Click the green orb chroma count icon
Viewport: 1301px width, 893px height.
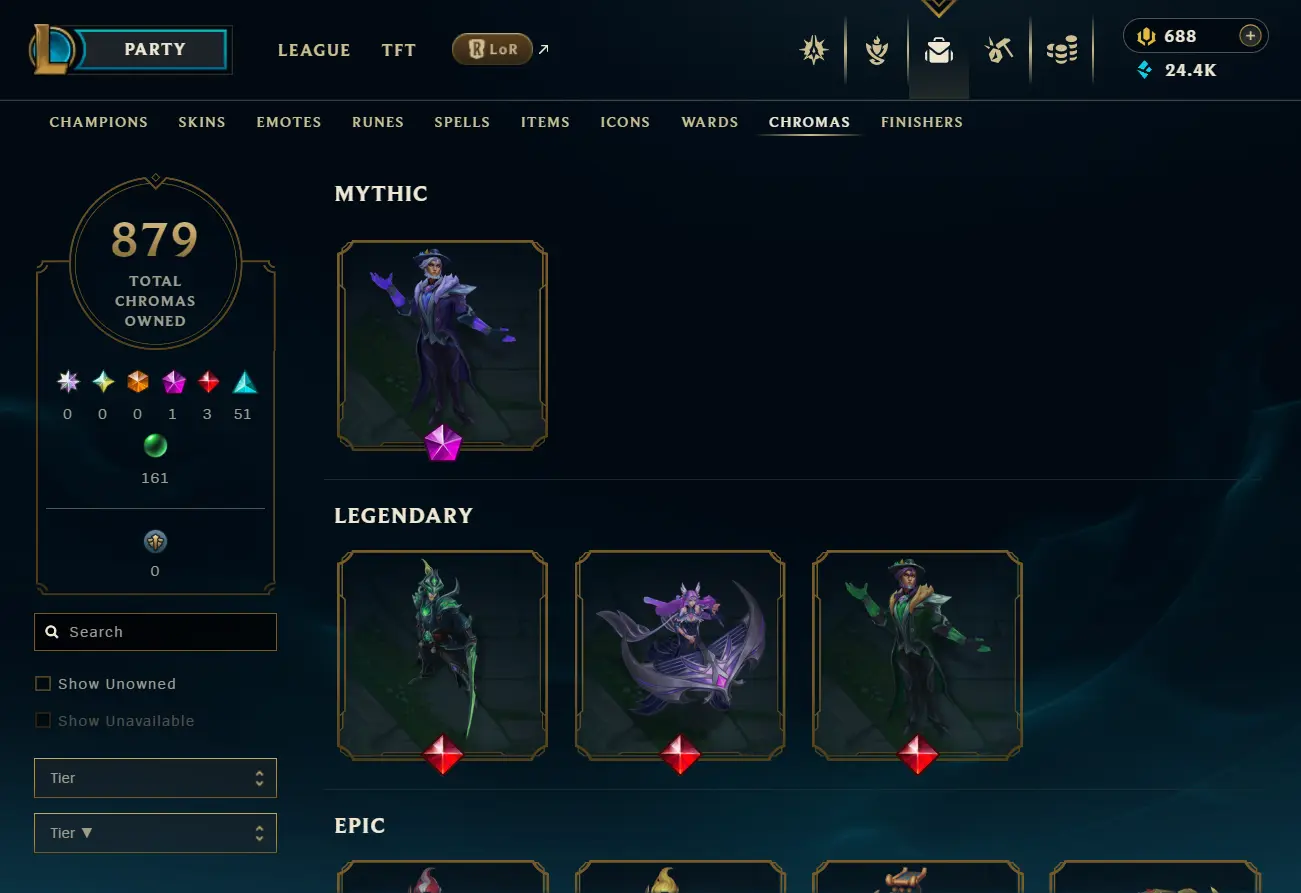click(x=155, y=445)
